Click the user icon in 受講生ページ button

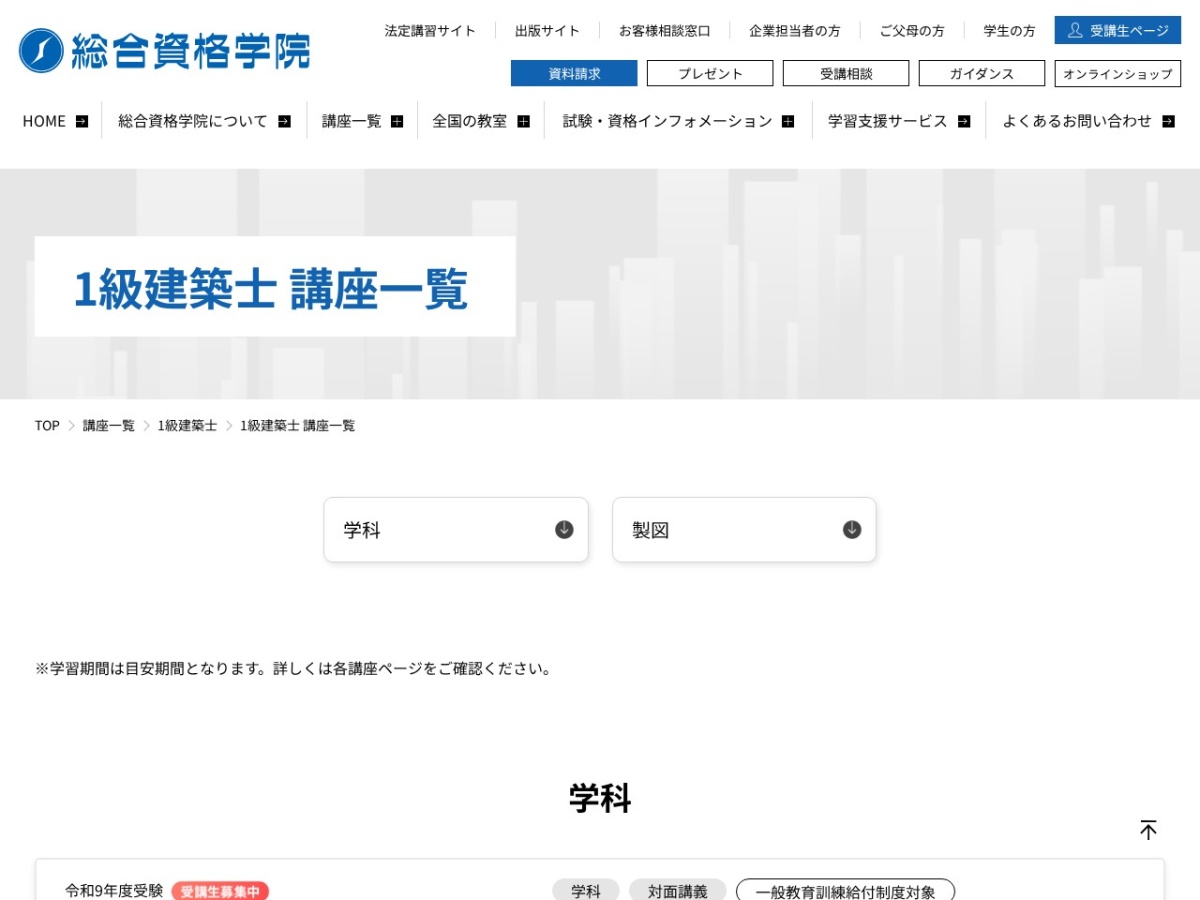point(1075,30)
